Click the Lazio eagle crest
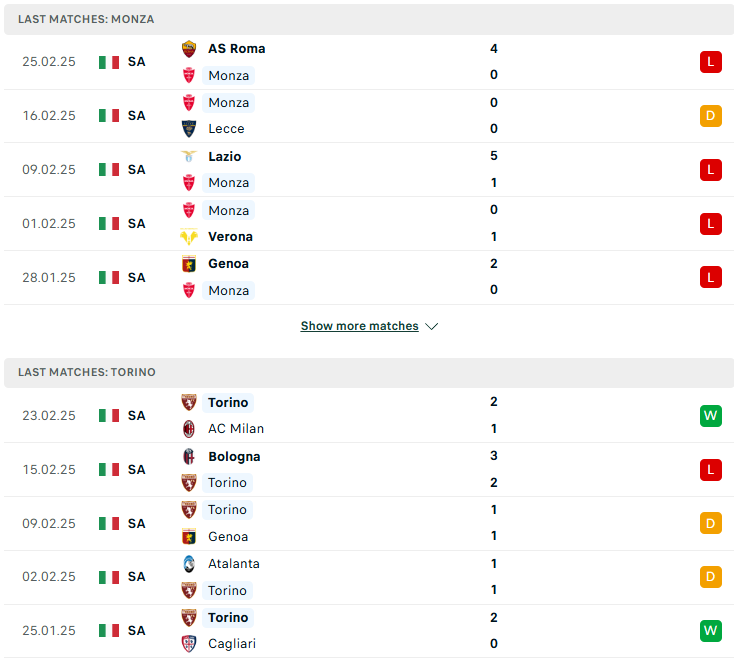Viewport: 734px width, 659px height. pos(189,156)
